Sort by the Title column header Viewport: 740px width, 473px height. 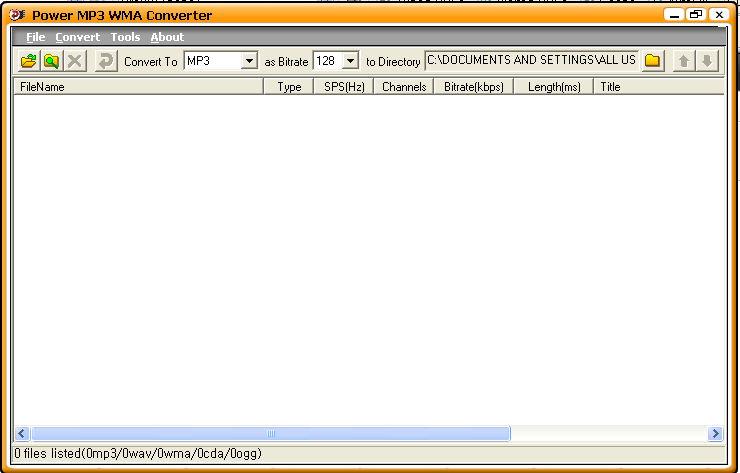tap(659, 87)
